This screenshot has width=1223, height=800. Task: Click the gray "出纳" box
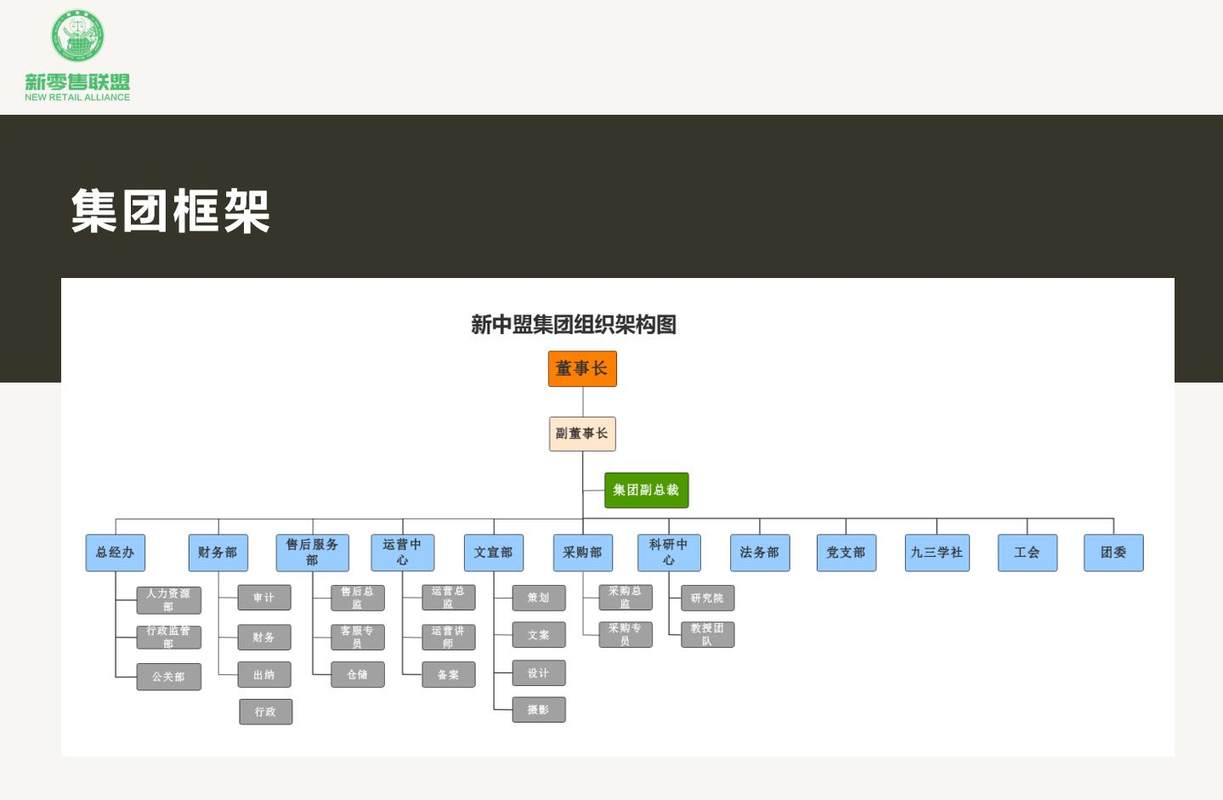264,675
